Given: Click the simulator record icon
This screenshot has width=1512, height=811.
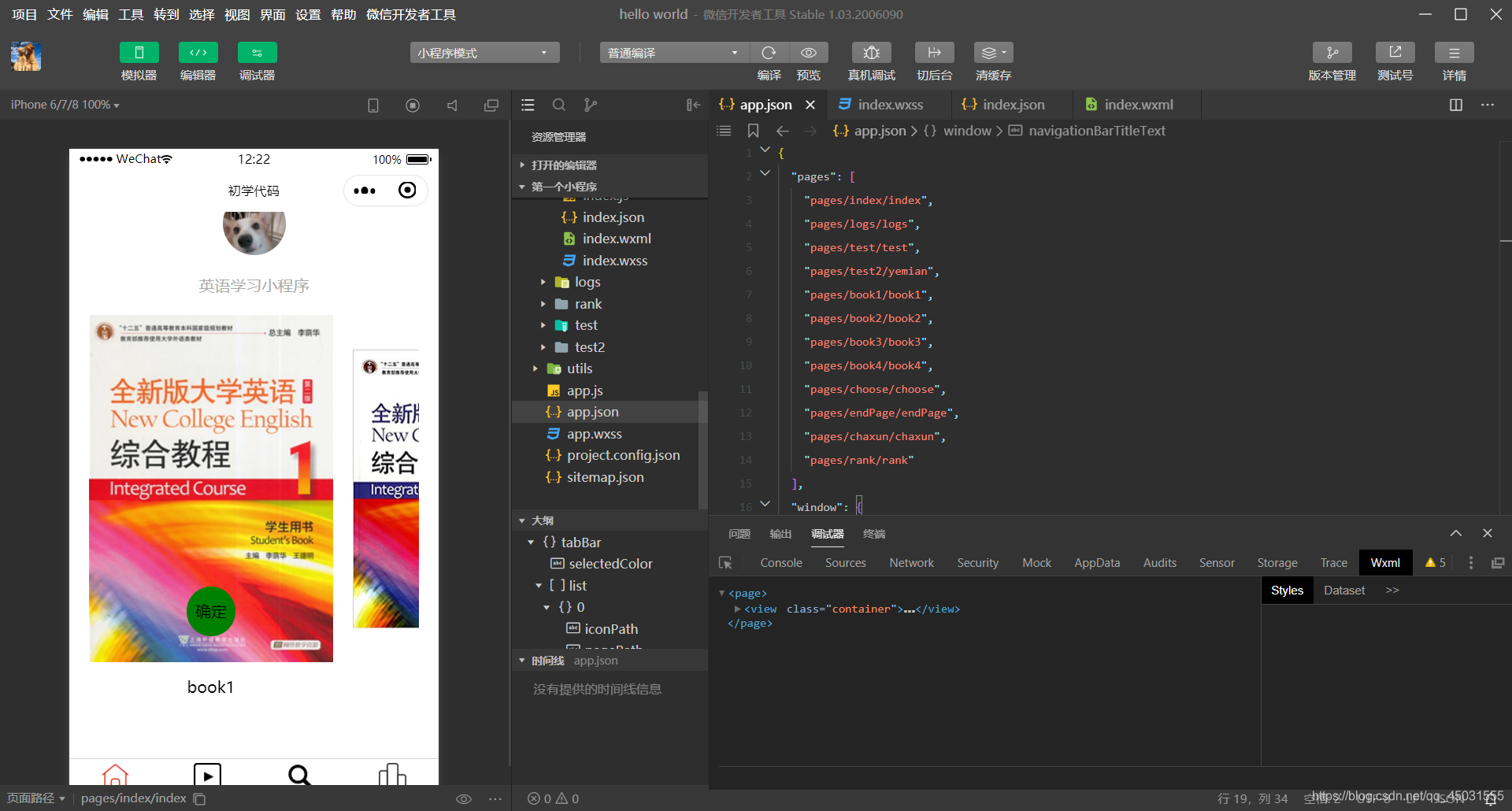Looking at the screenshot, I should point(413,106).
